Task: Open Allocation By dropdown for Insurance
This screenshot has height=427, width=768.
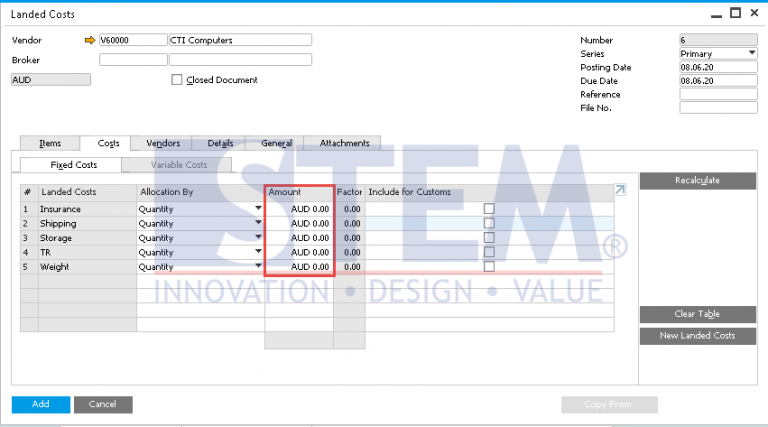Action: pos(259,209)
